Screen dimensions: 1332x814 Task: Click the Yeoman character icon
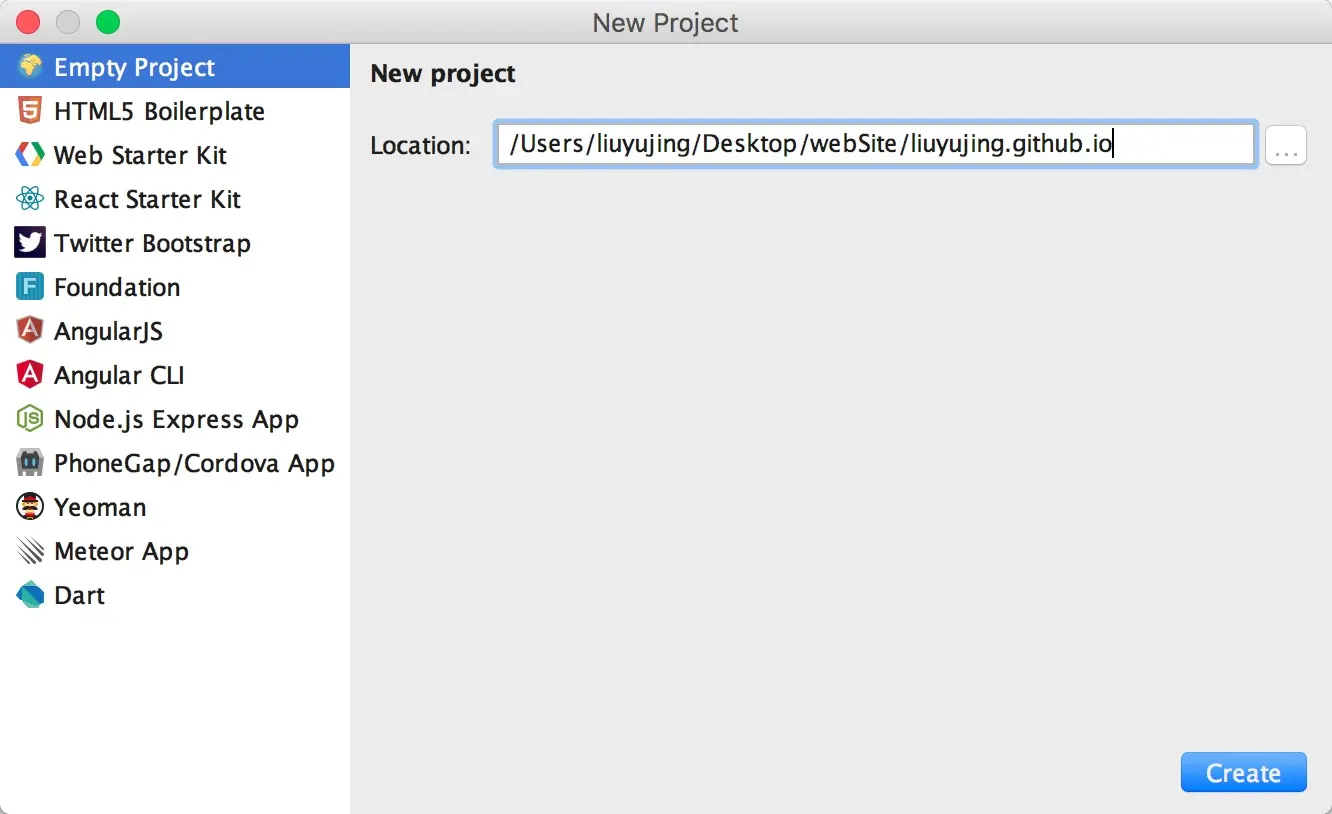point(30,507)
